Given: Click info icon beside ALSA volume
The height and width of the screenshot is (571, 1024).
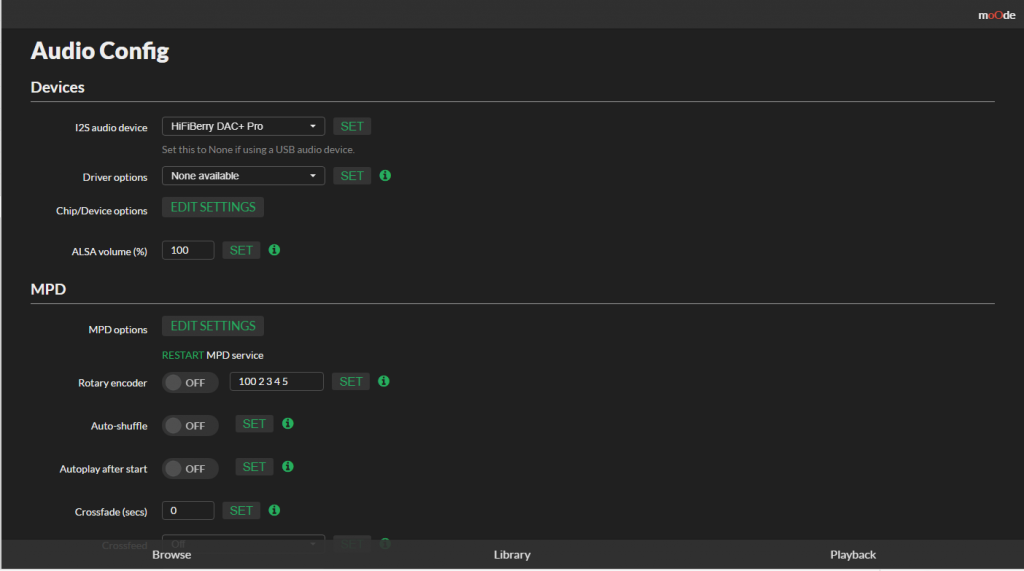Looking at the screenshot, I should point(275,250).
